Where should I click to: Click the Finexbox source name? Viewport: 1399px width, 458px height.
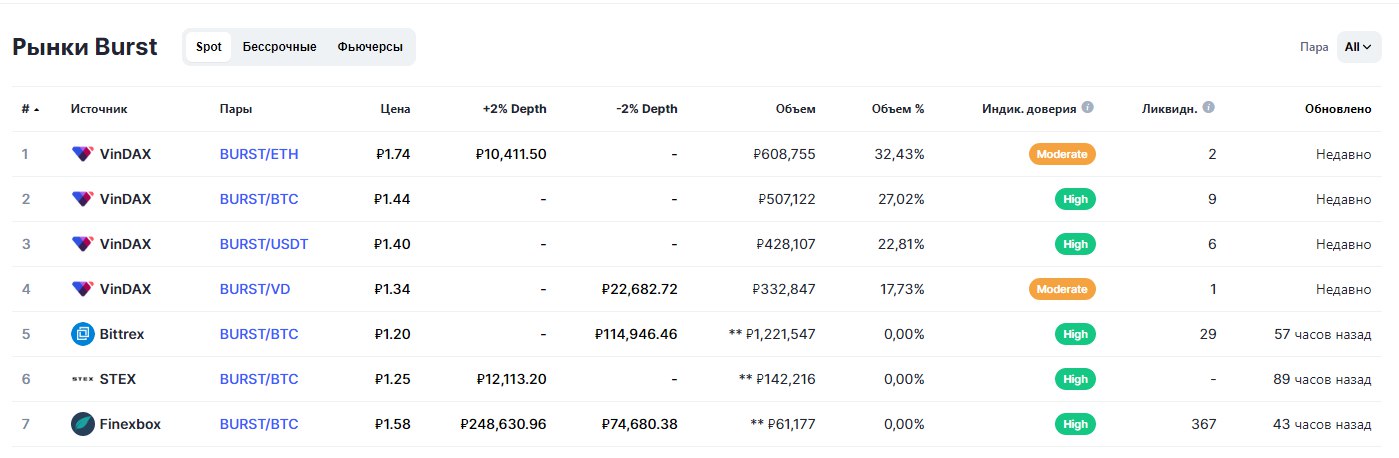130,424
